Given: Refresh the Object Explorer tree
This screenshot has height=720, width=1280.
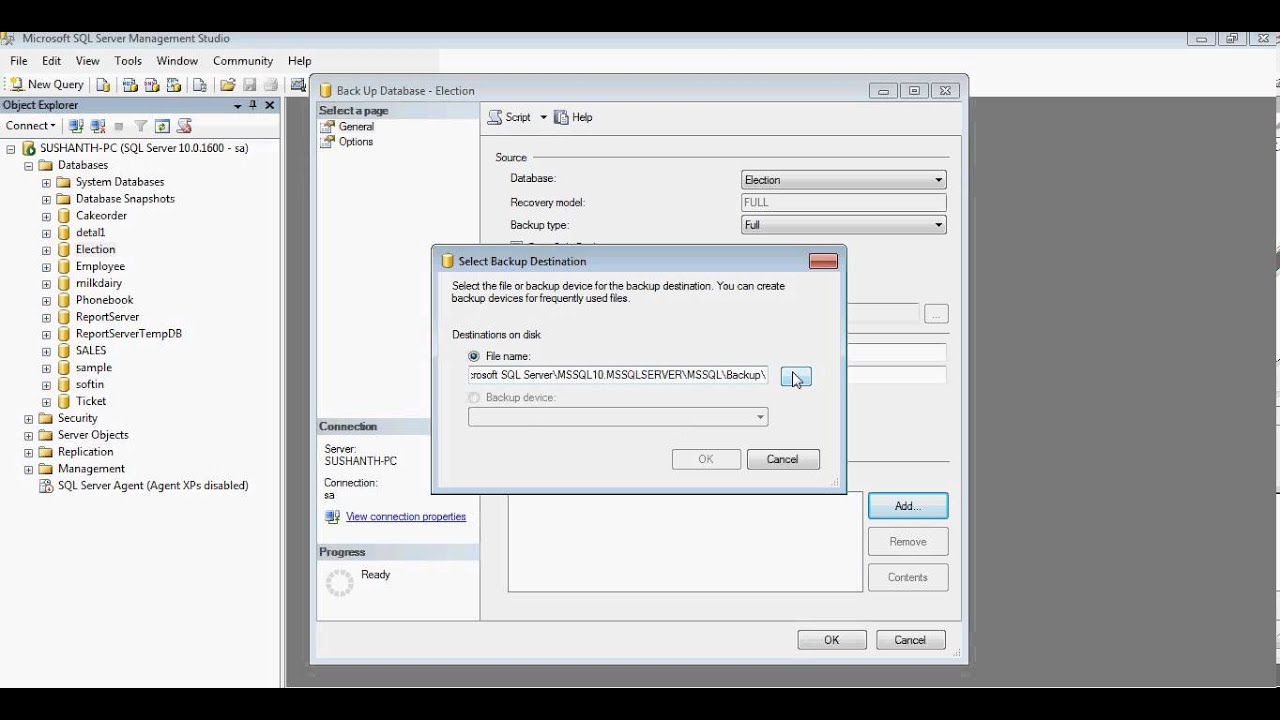Looking at the screenshot, I should click(162, 126).
